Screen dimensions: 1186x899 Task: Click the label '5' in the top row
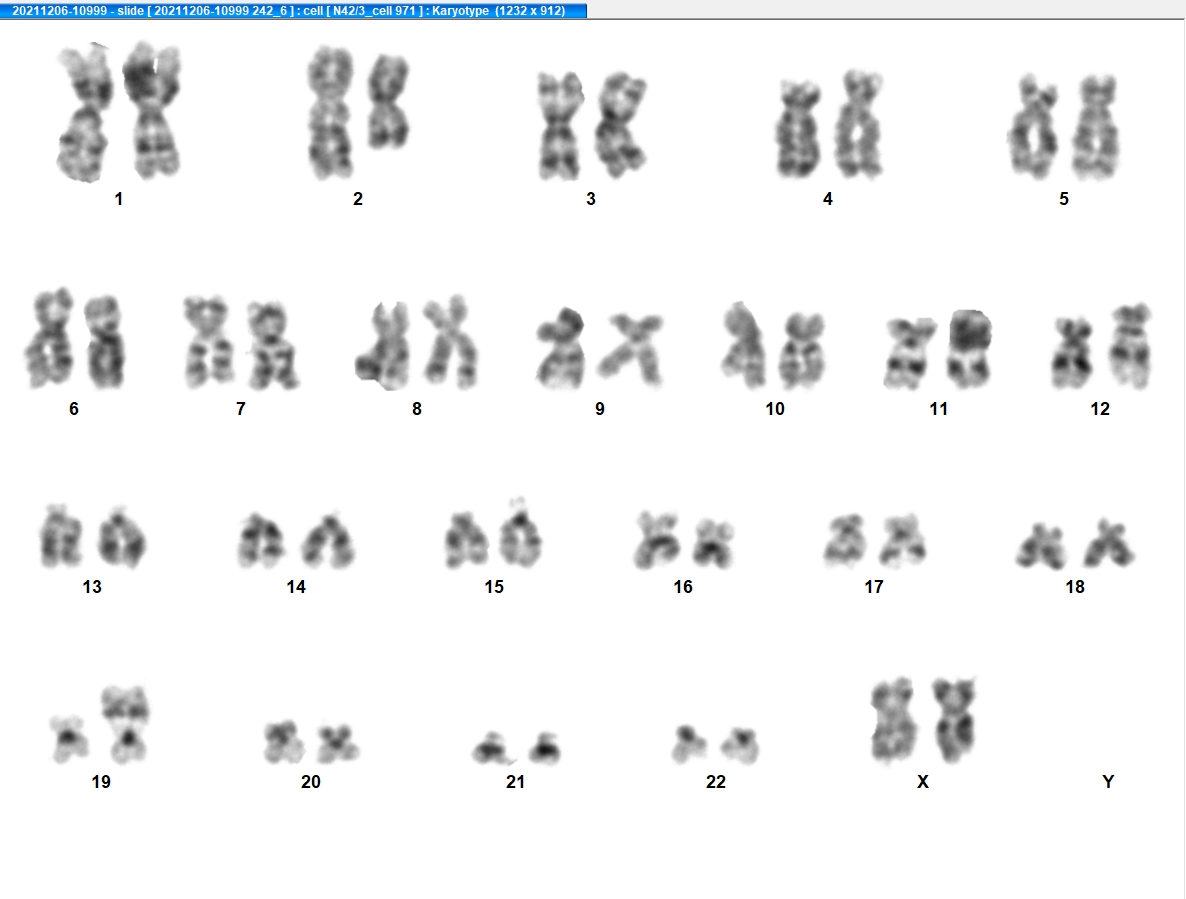(x=1063, y=199)
